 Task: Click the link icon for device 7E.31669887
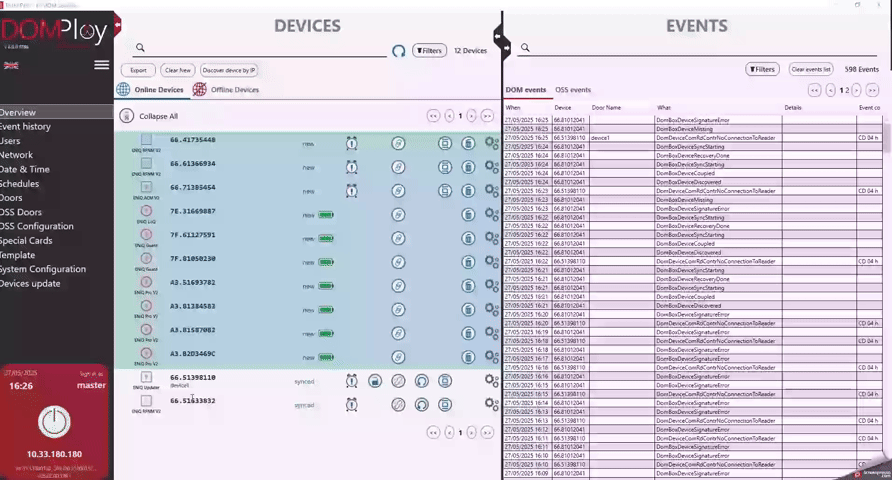398,215
